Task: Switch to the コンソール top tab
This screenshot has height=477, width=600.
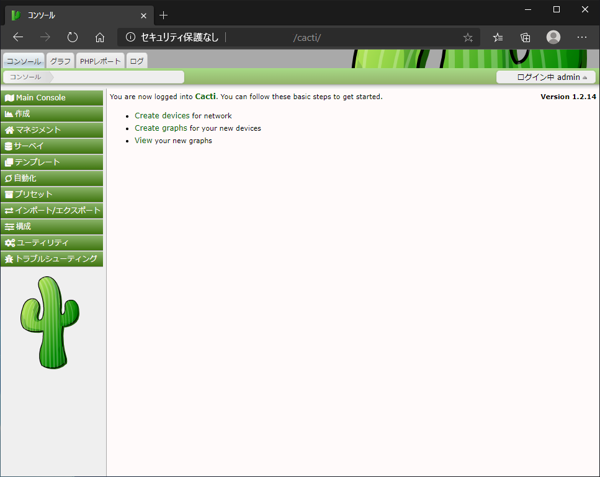Action: [24, 61]
